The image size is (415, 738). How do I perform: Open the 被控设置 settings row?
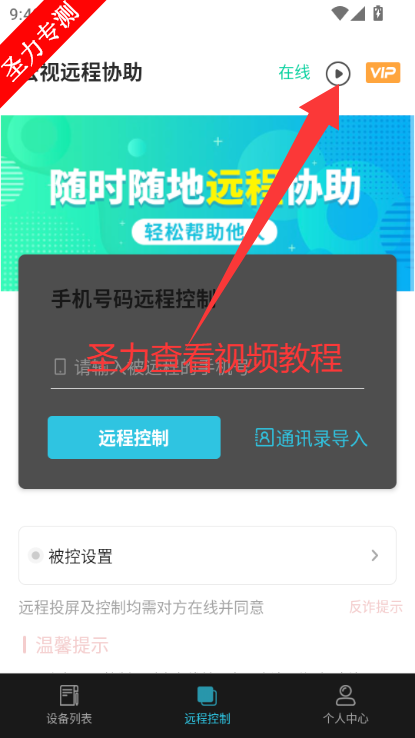[x=208, y=555]
